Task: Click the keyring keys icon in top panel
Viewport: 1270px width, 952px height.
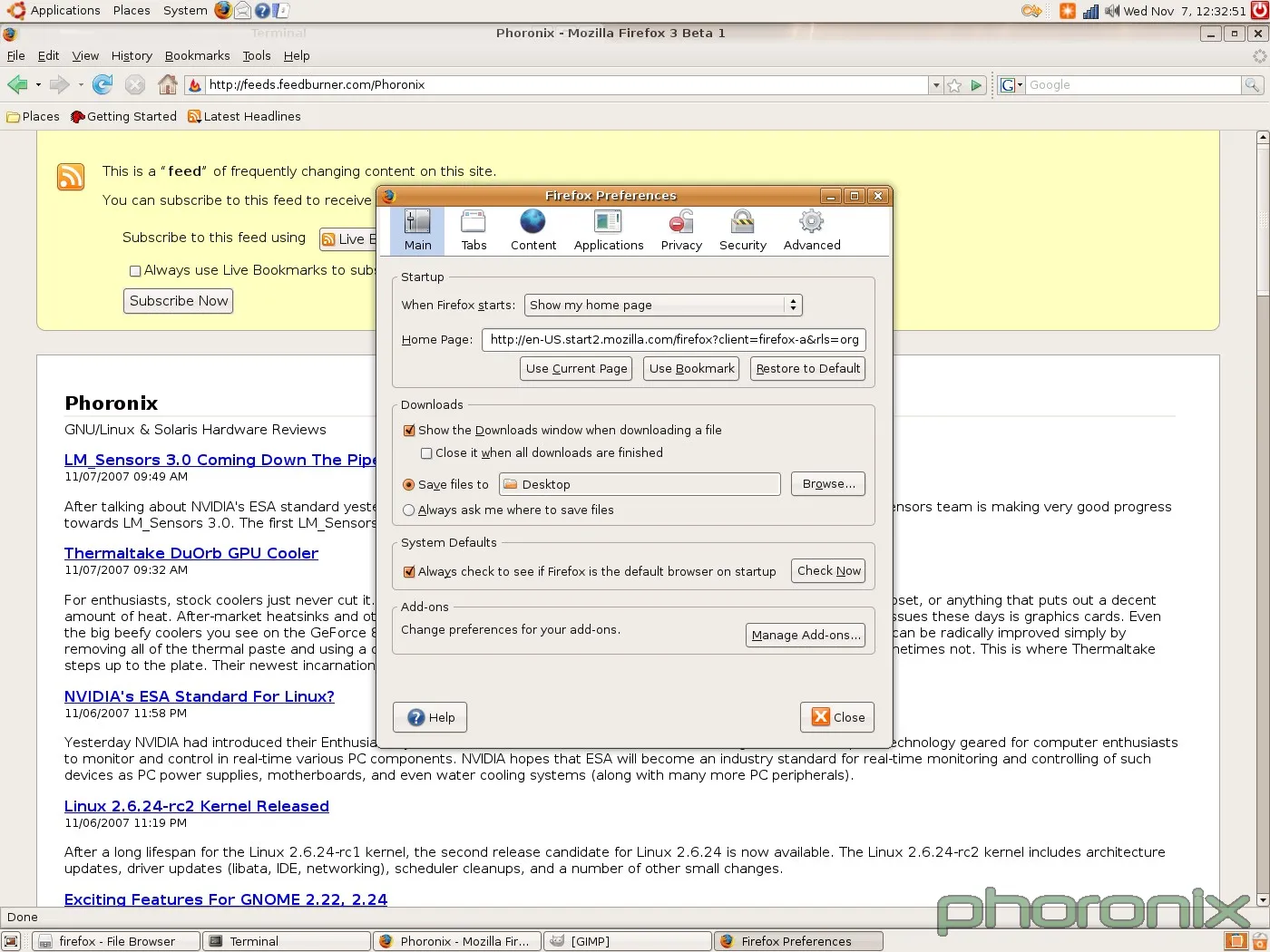Action: click(1031, 11)
